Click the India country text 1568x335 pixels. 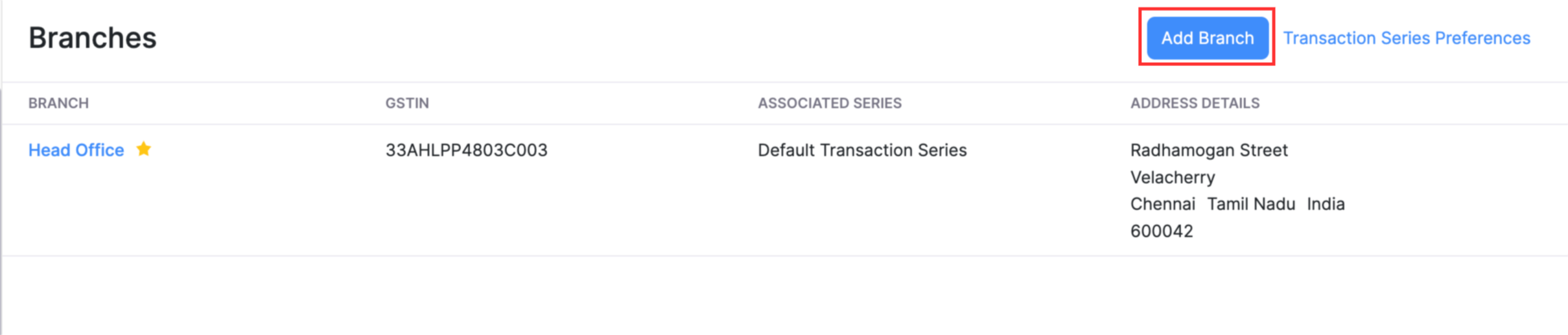pyautogui.click(x=1325, y=204)
